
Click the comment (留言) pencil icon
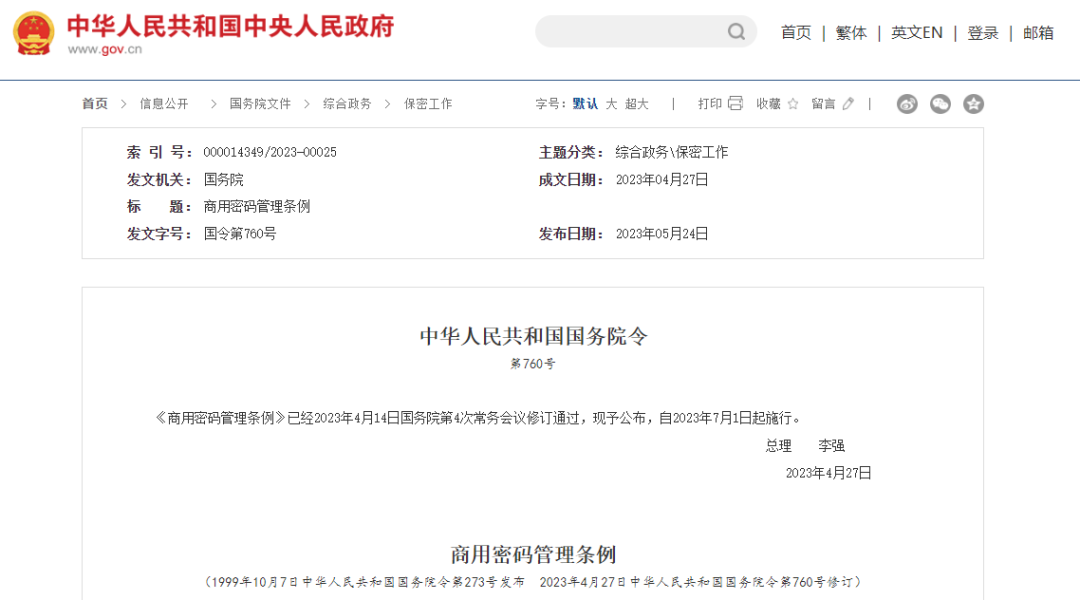[849, 104]
